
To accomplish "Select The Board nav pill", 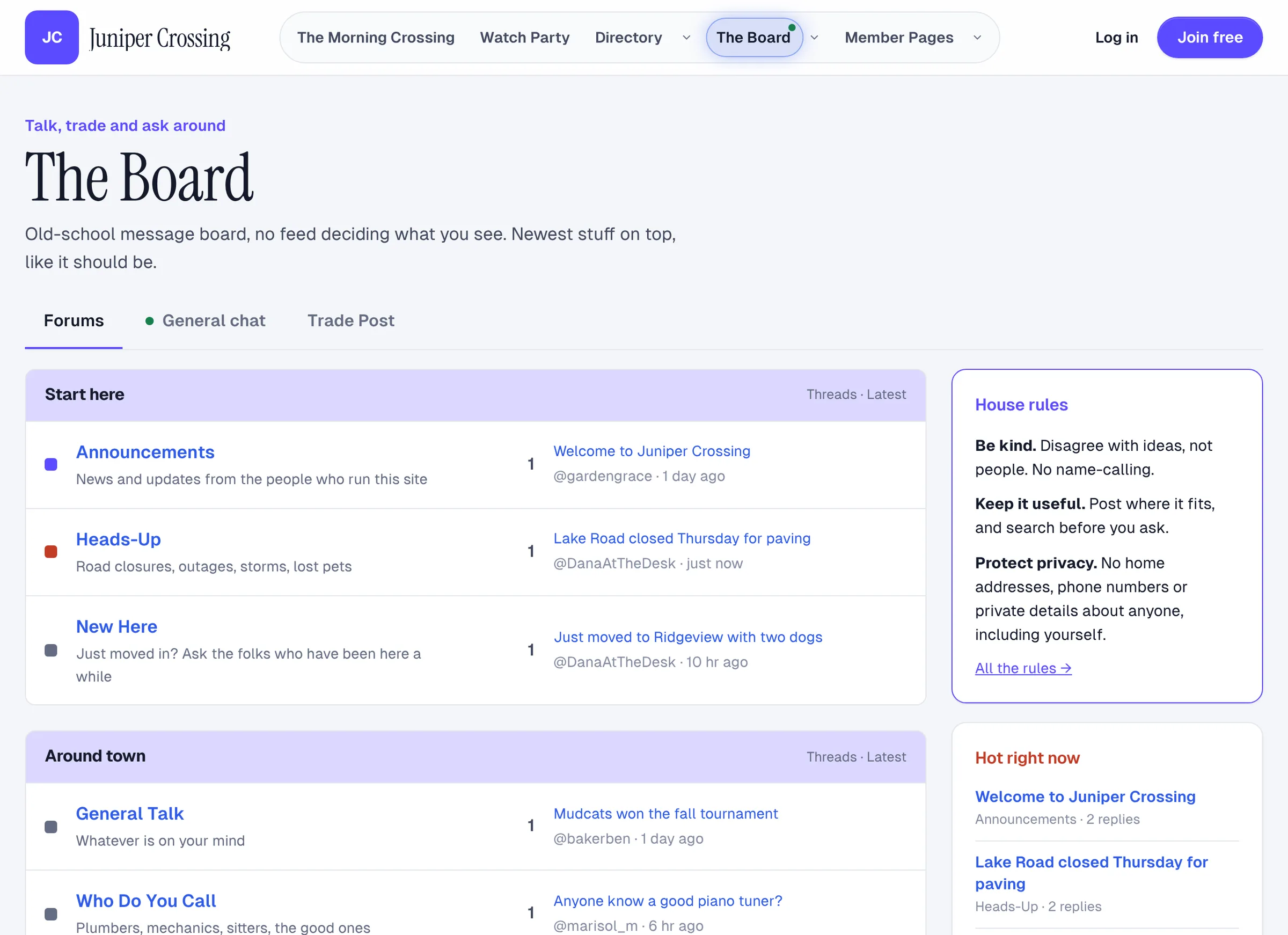I will 753,38.
